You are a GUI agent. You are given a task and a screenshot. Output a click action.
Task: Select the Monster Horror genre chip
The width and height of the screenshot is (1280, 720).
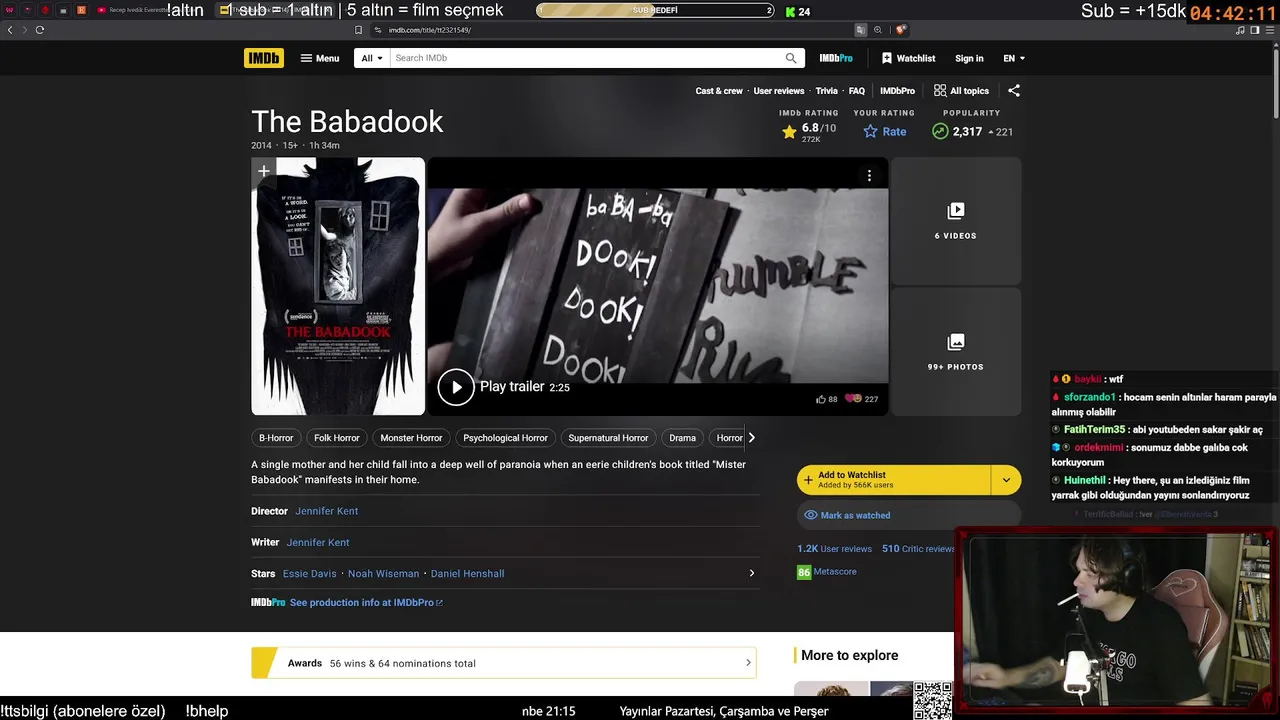coord(411,438)
